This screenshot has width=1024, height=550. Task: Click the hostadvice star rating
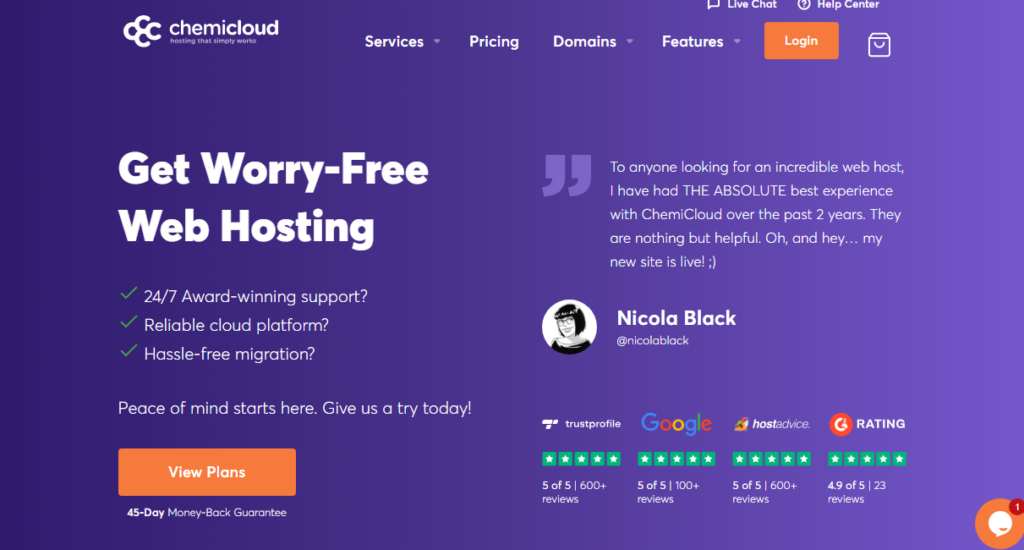771,459
